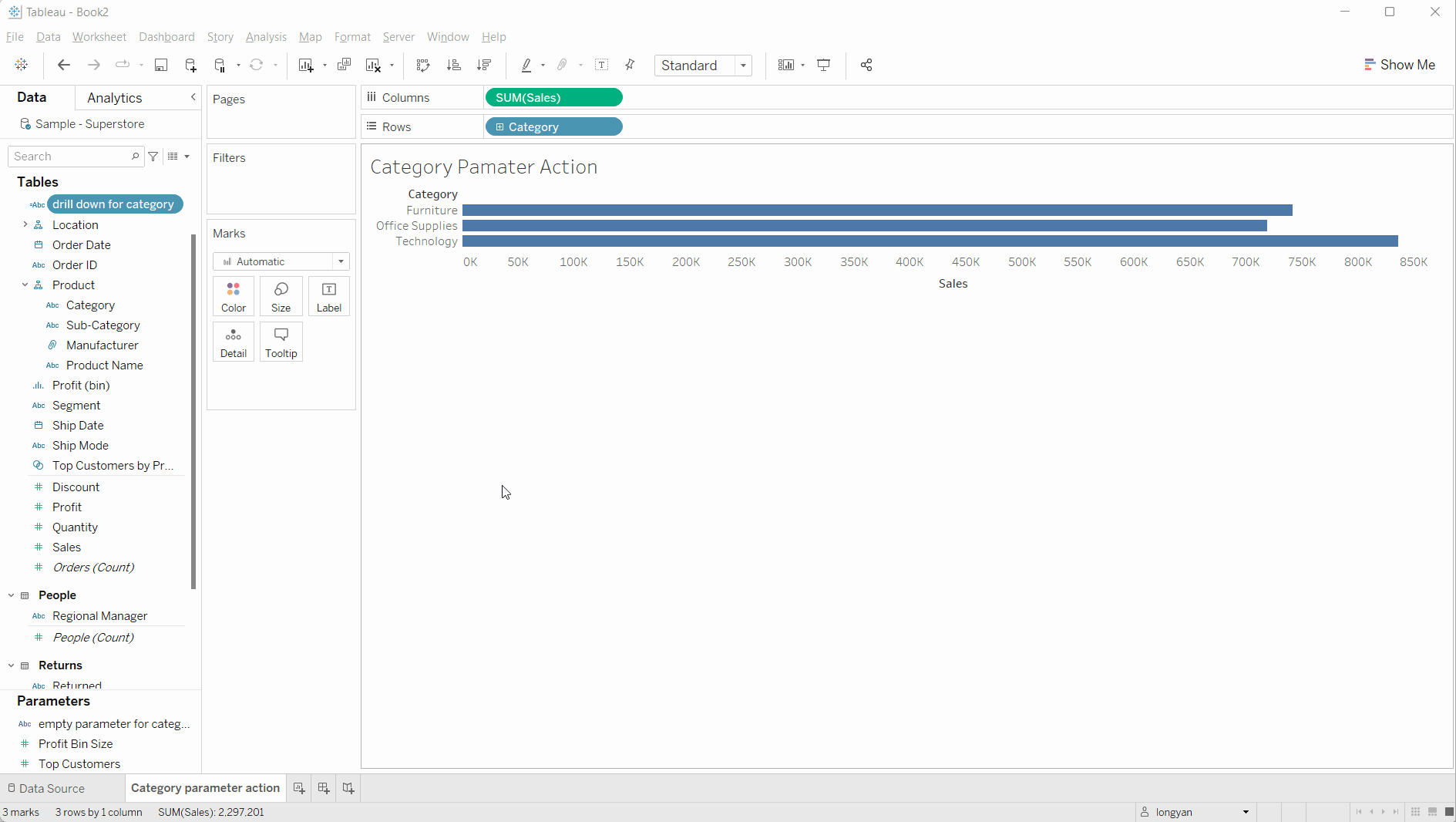Click the Color marks card button

click(x=234, y=296)
